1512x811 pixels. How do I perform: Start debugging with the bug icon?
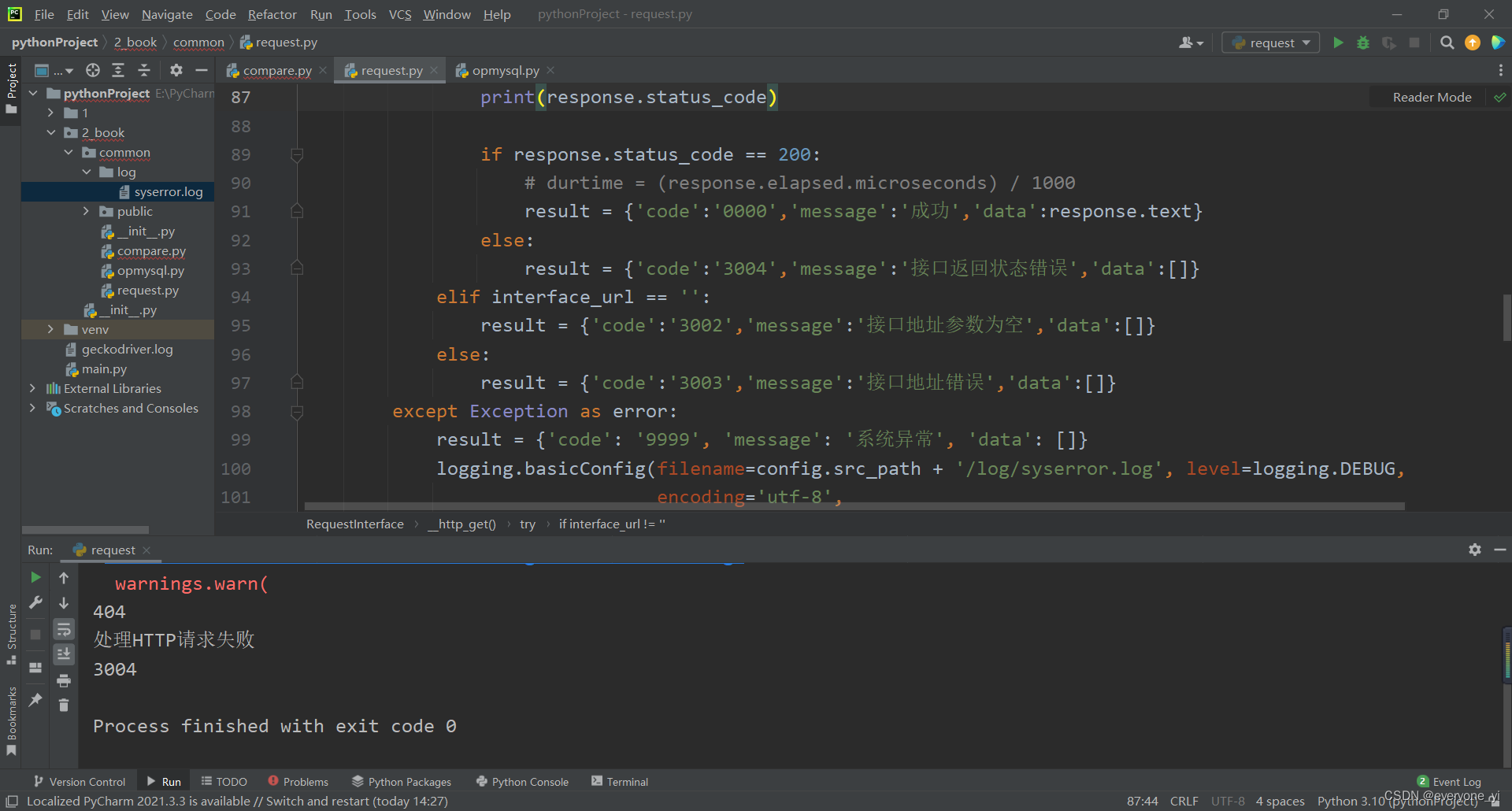[x=1363, y=43]
